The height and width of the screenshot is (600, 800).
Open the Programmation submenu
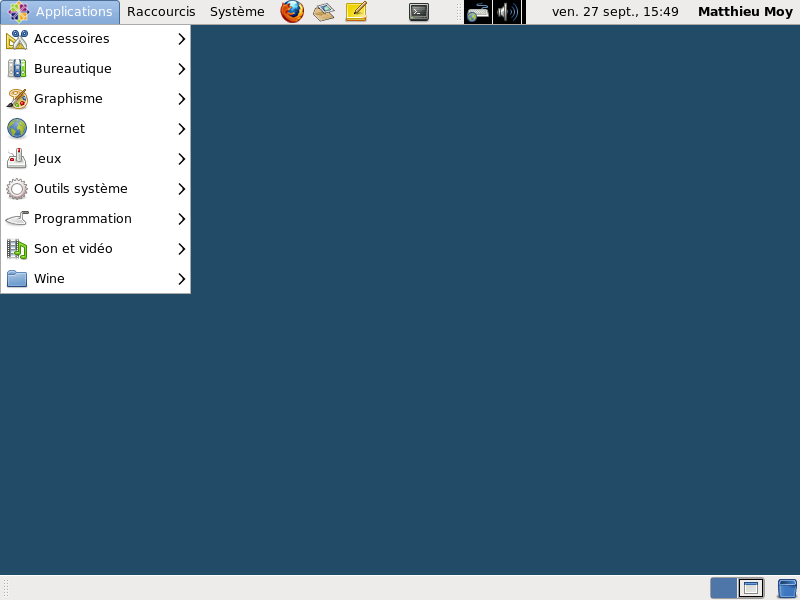pos(95,219)
